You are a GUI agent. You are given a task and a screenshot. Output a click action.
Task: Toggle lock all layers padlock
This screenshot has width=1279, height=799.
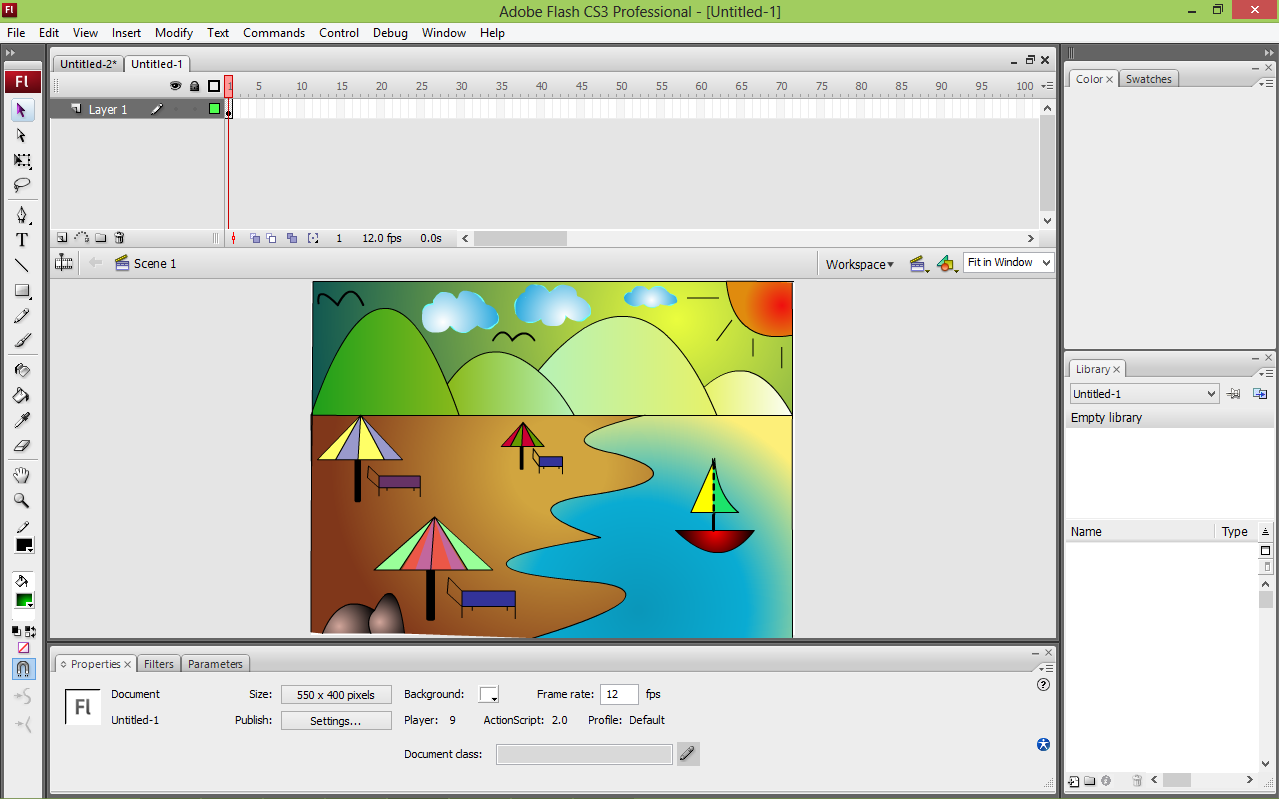(x=195, y=86)
